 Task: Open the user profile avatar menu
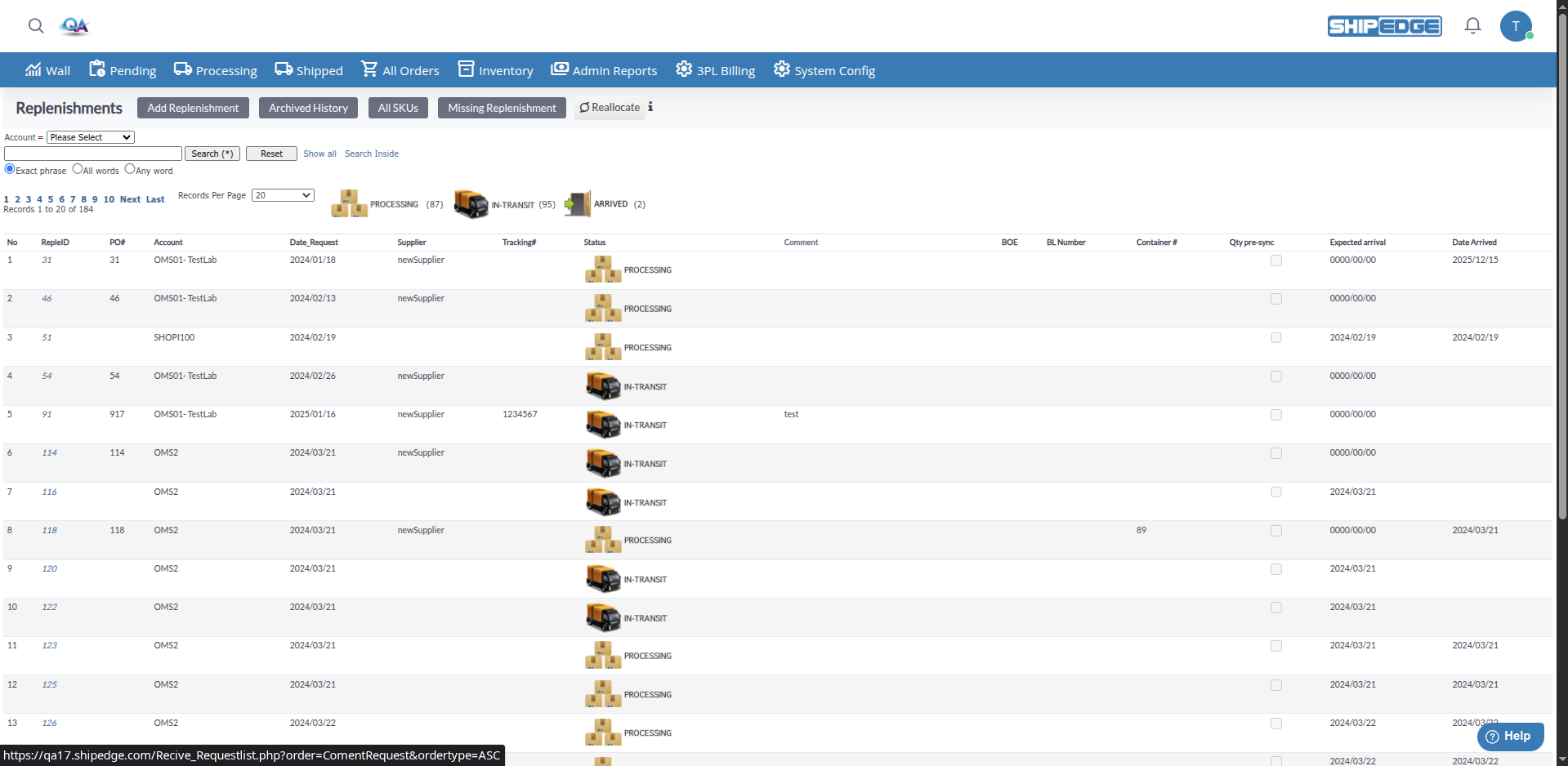pyautogui.click(x=1517, y=25)
